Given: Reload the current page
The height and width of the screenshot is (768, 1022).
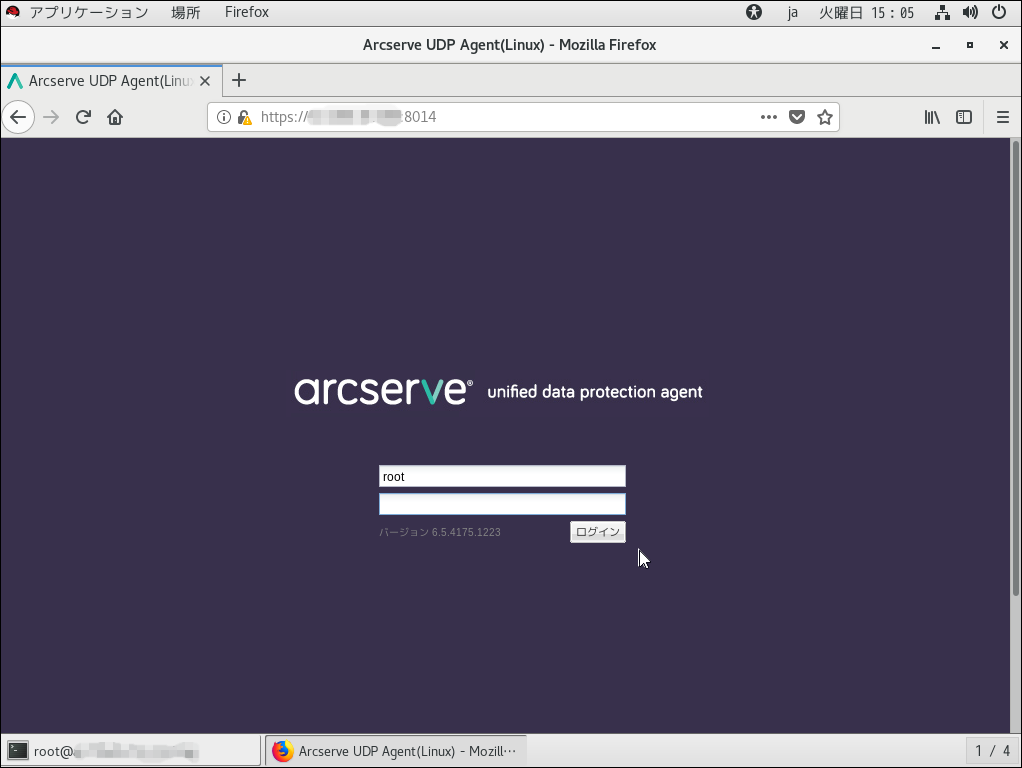Looking at the screenshot, I should [x=83, y=117].
